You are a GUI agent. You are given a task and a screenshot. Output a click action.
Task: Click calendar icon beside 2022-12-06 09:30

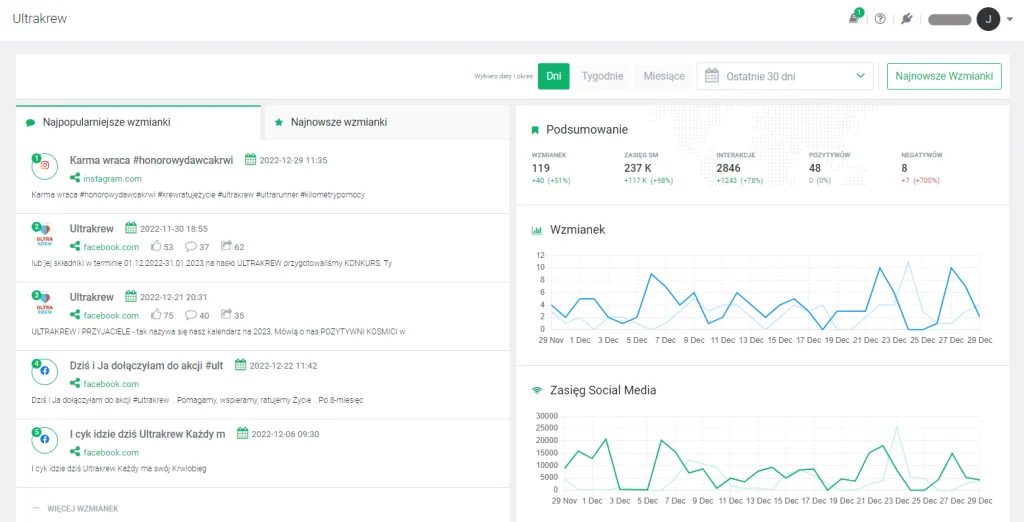coord(242,434)
